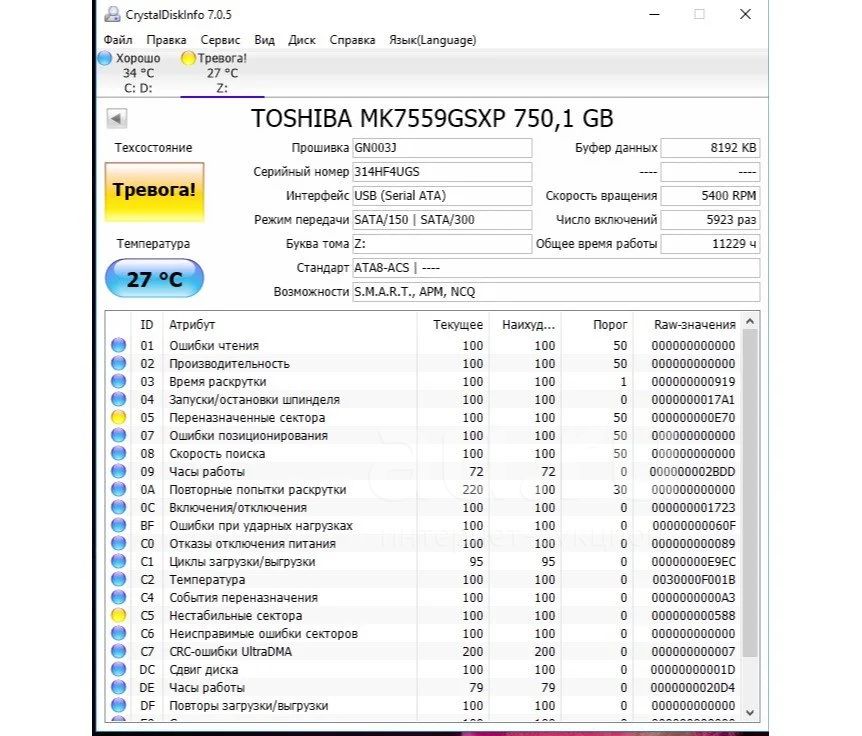This screenshot has height=736, width=862.
Task: Click status icon of Неисправимые ошибки секторов row
Action: tap(119, 633)
